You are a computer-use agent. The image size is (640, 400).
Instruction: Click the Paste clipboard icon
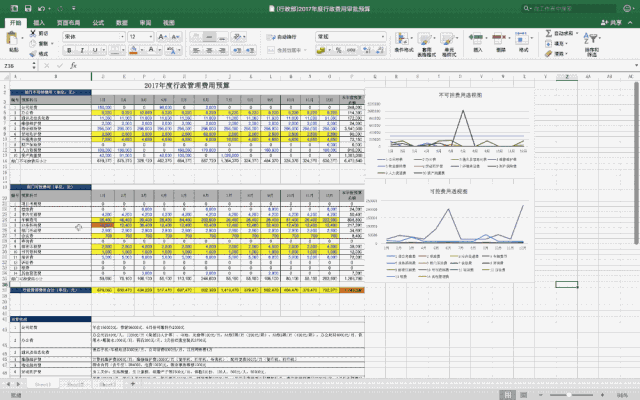[13, 38]
